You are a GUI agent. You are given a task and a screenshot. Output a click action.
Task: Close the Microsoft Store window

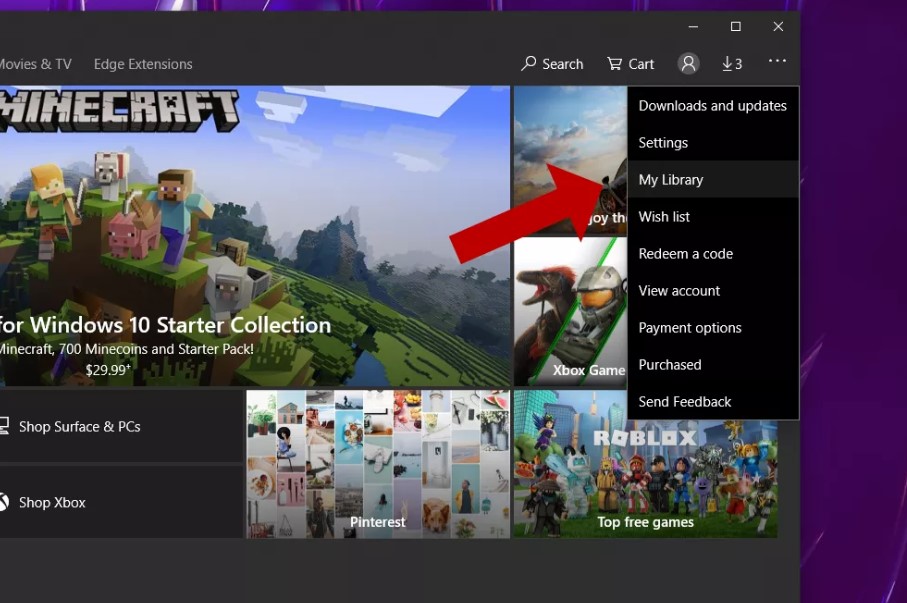(779, 27)
